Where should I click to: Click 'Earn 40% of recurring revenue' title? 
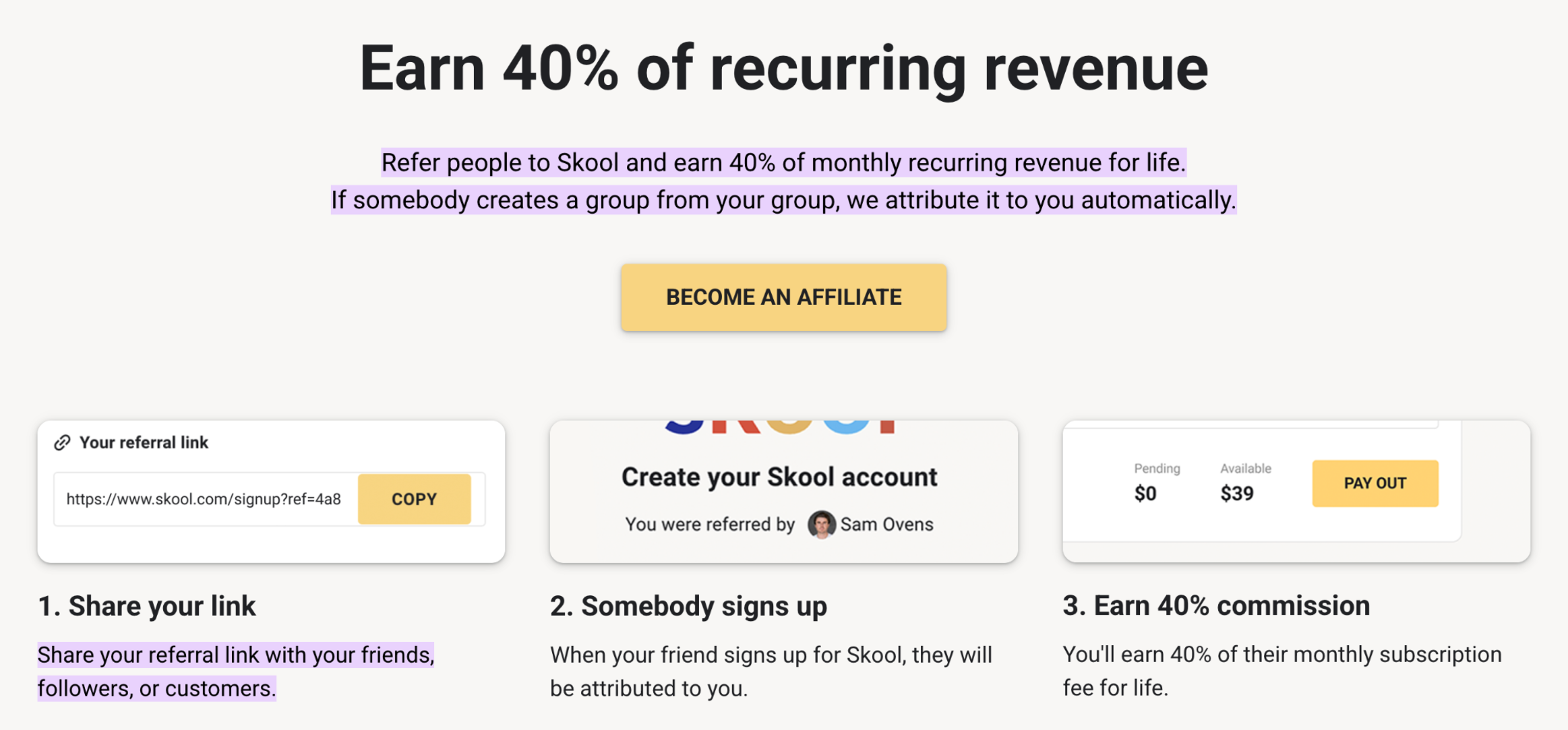[x=783, y=69]
